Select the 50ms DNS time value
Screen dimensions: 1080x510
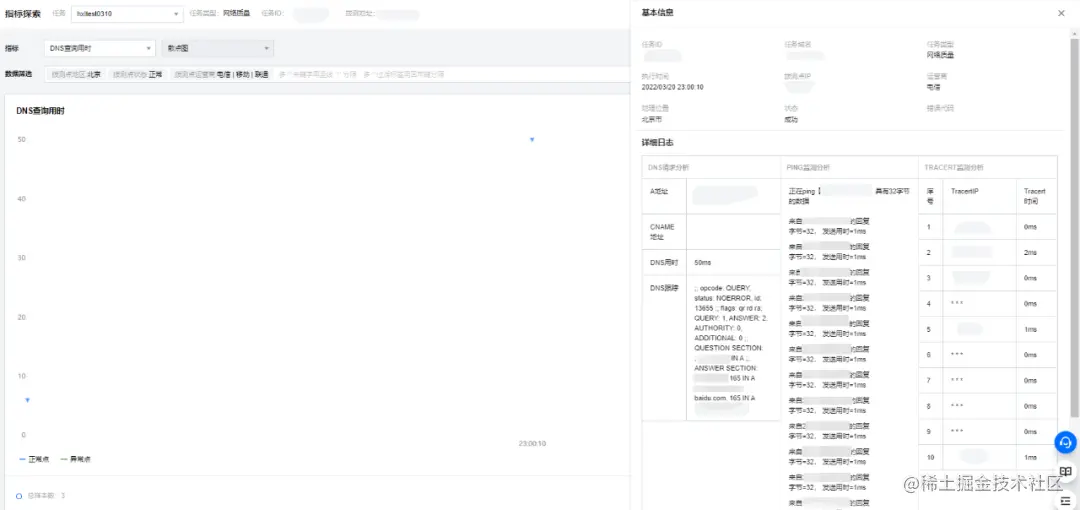point(703,263)
